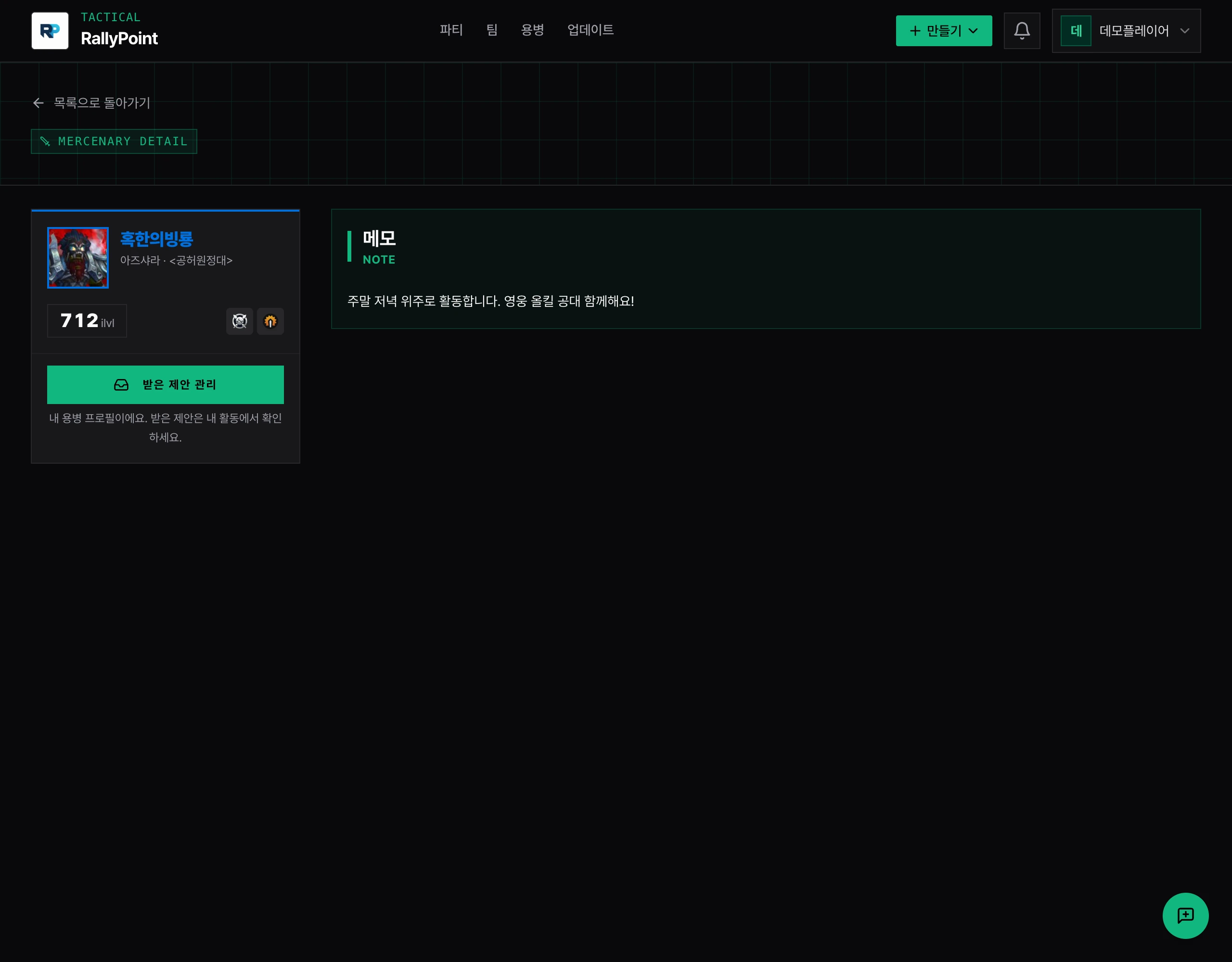Open the 용병 menu

533,30
